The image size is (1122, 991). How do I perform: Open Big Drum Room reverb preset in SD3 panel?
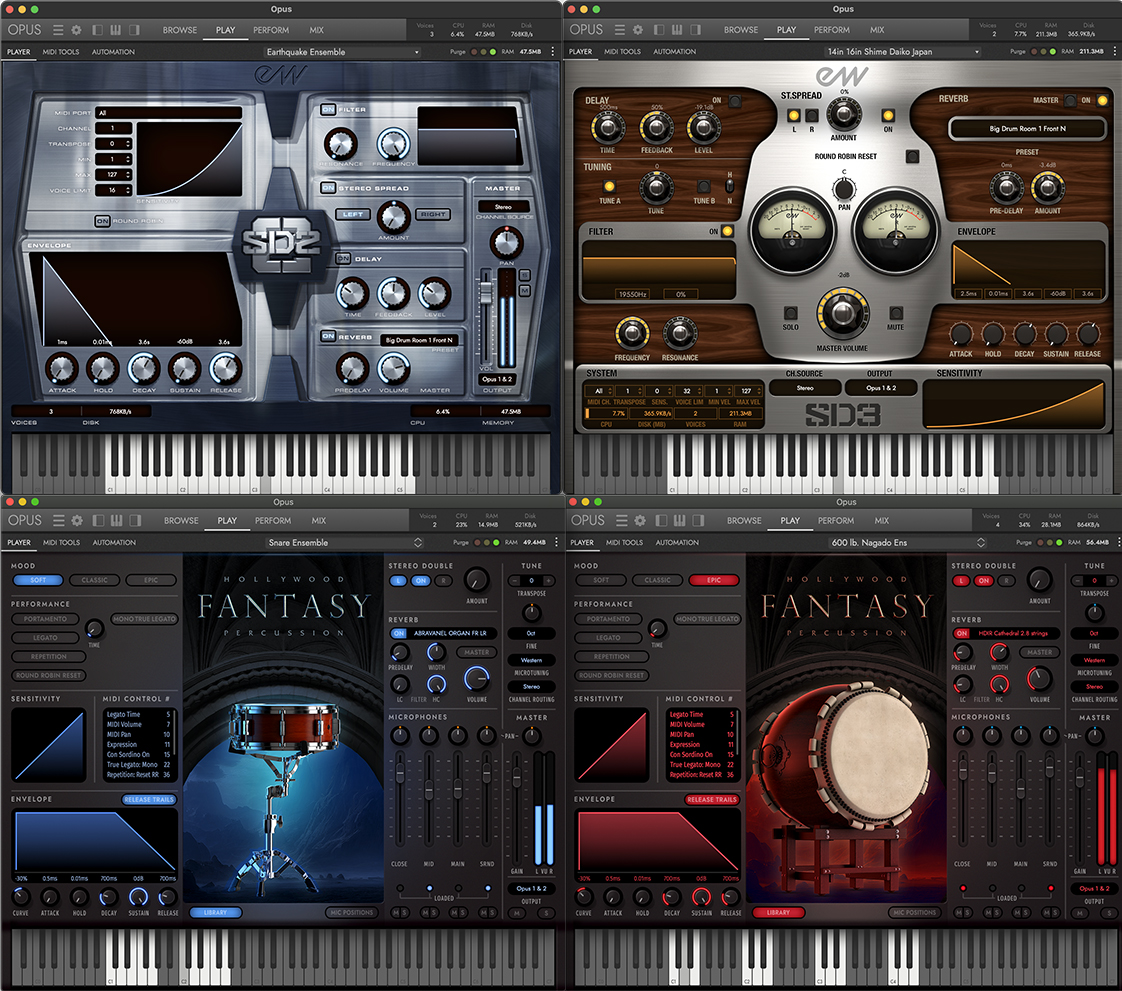coord(1027,129)
